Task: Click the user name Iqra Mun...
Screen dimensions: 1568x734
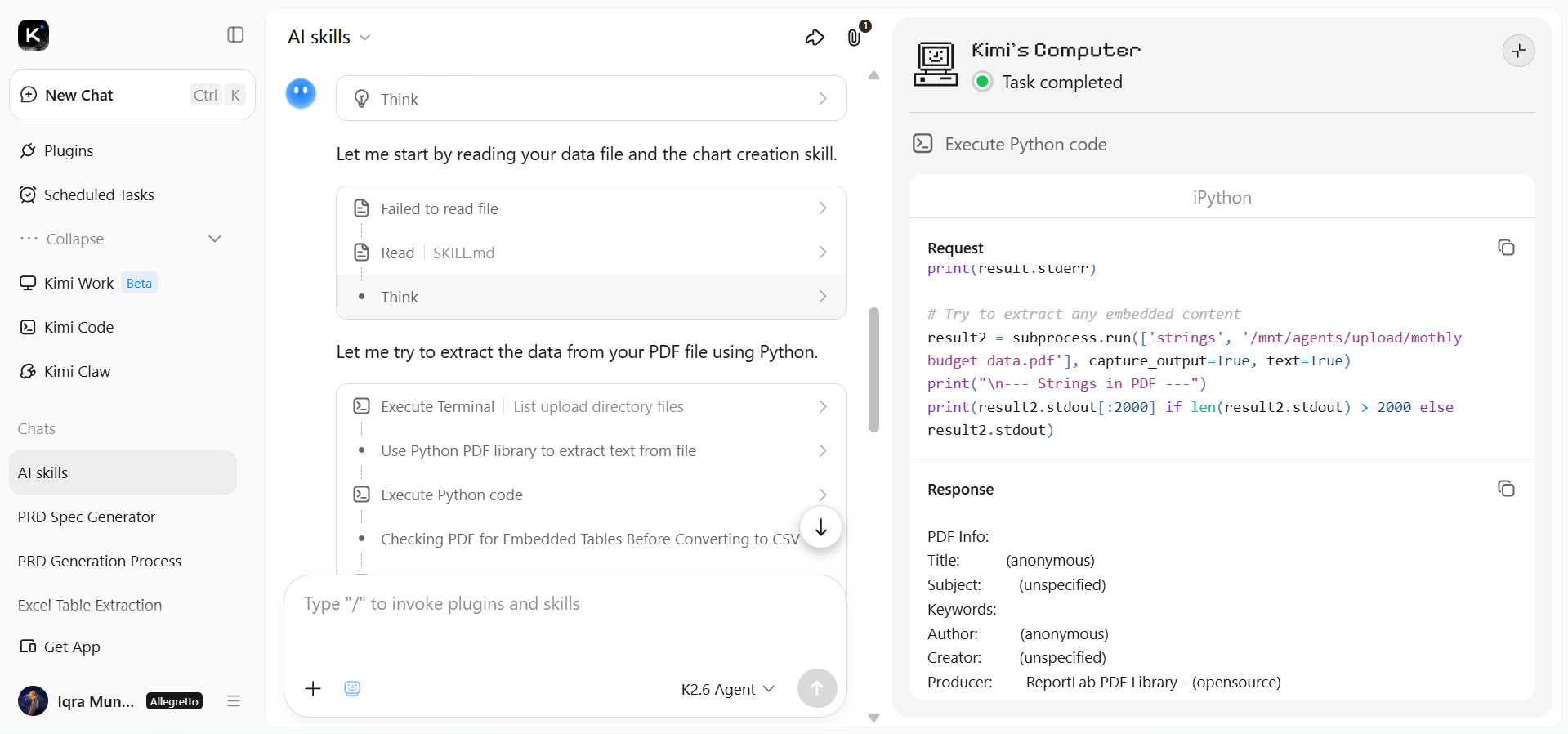Action: (96, 701)
